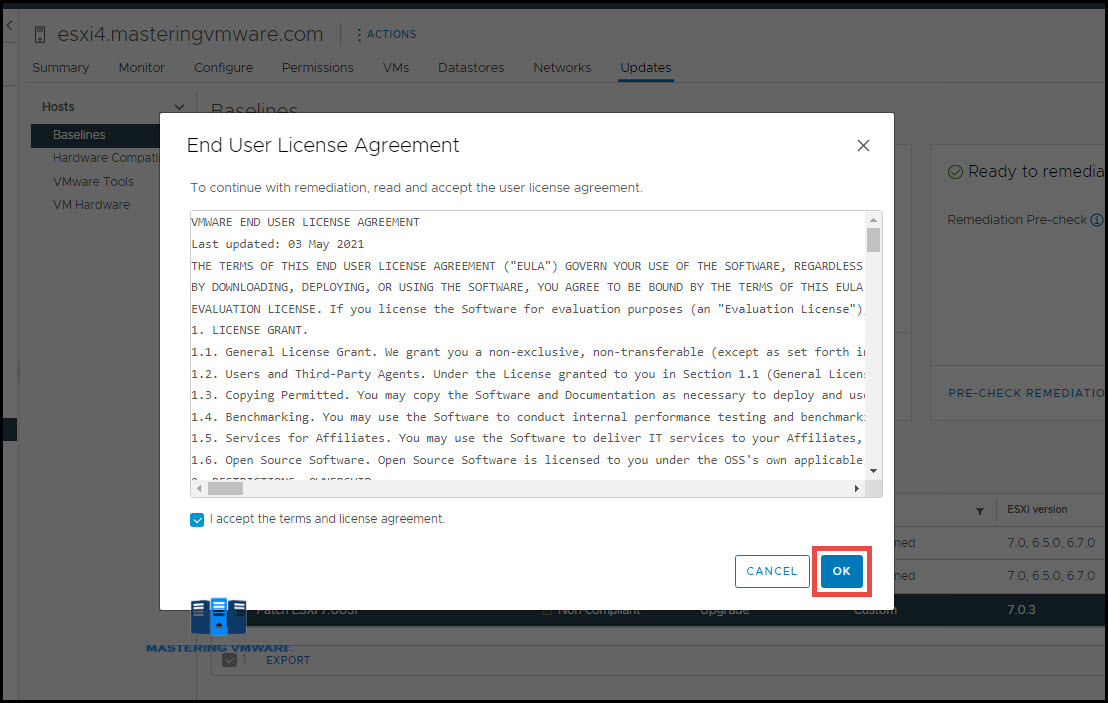The height and width of the screenshot is (703, 1108).
Task: Switch to the Monitor tab
Action: 141,67
